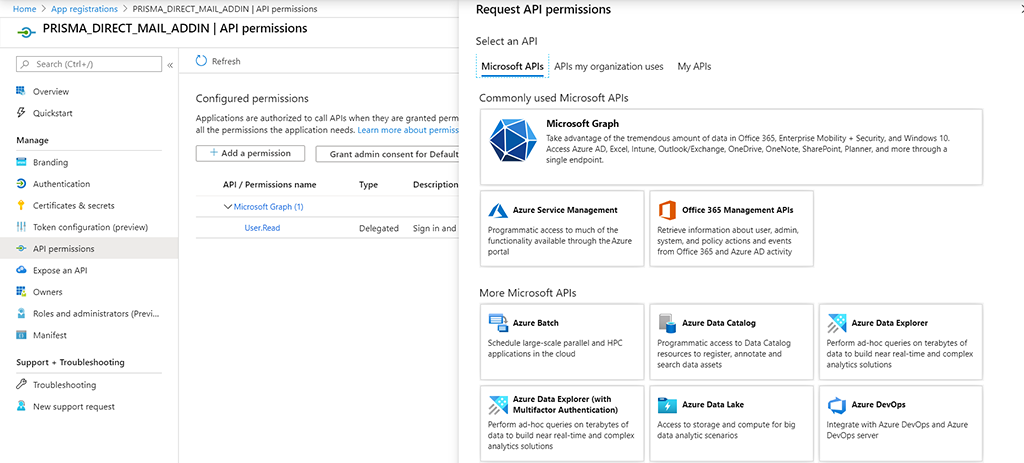This screenshot has width=1024, height=463.
Task: Click the Office 365 Management APIs icon
Action: [667, 211]
